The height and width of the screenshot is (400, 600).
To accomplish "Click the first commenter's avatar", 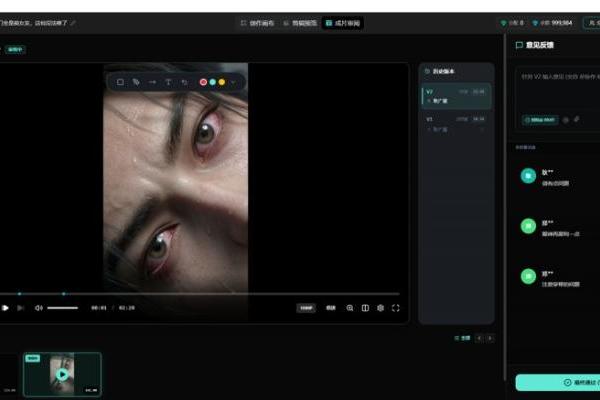I will point(528,176).
